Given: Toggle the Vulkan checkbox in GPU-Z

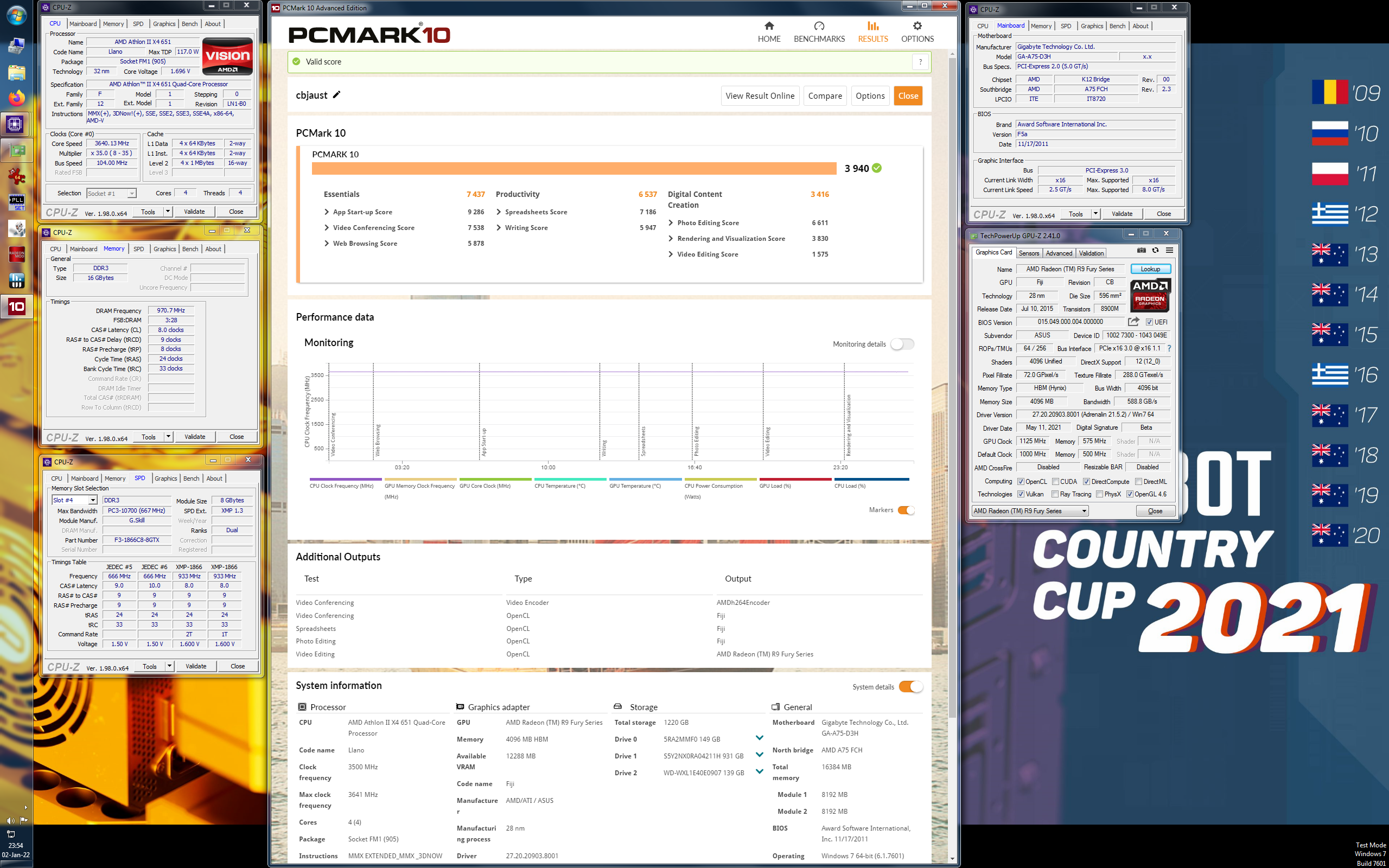Looking at the screenshot, I should [x=1021, y=494].
